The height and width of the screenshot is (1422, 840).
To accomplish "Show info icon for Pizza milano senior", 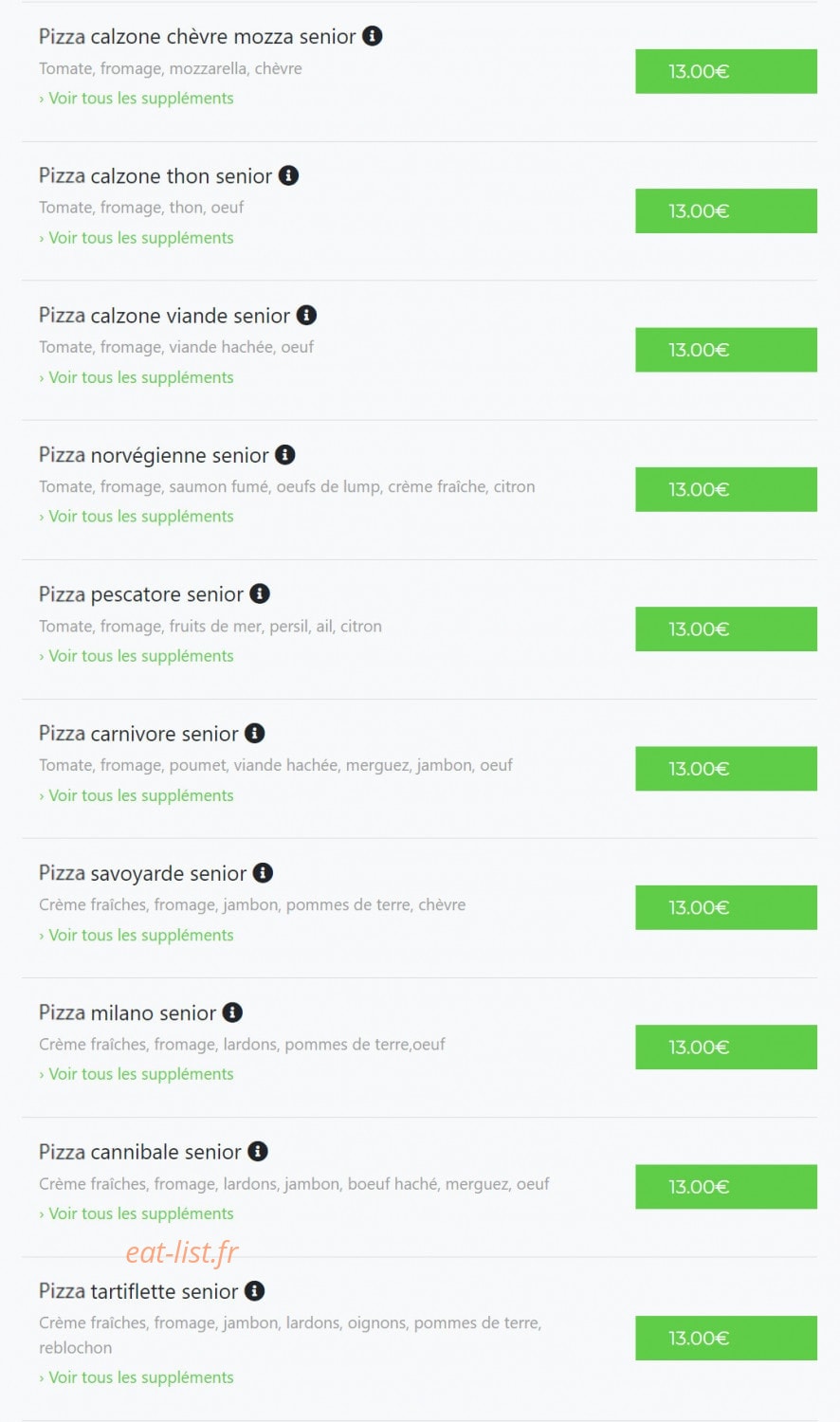I will click(232, 1012).
